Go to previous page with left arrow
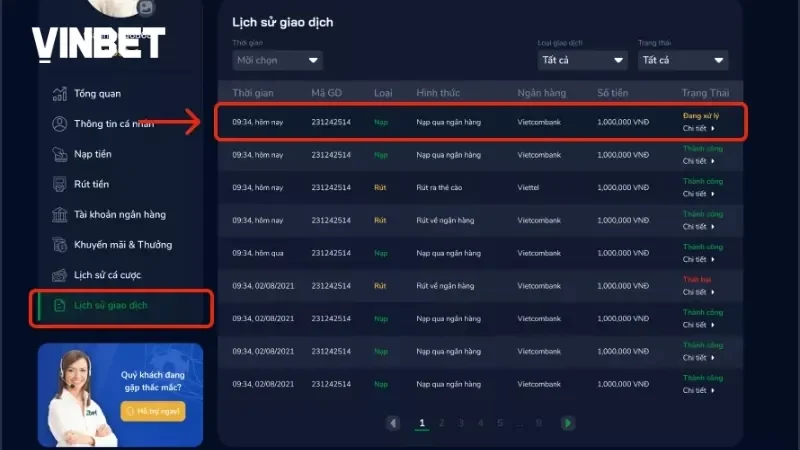Viewport: 800px width, 450px height. [393, 423]
